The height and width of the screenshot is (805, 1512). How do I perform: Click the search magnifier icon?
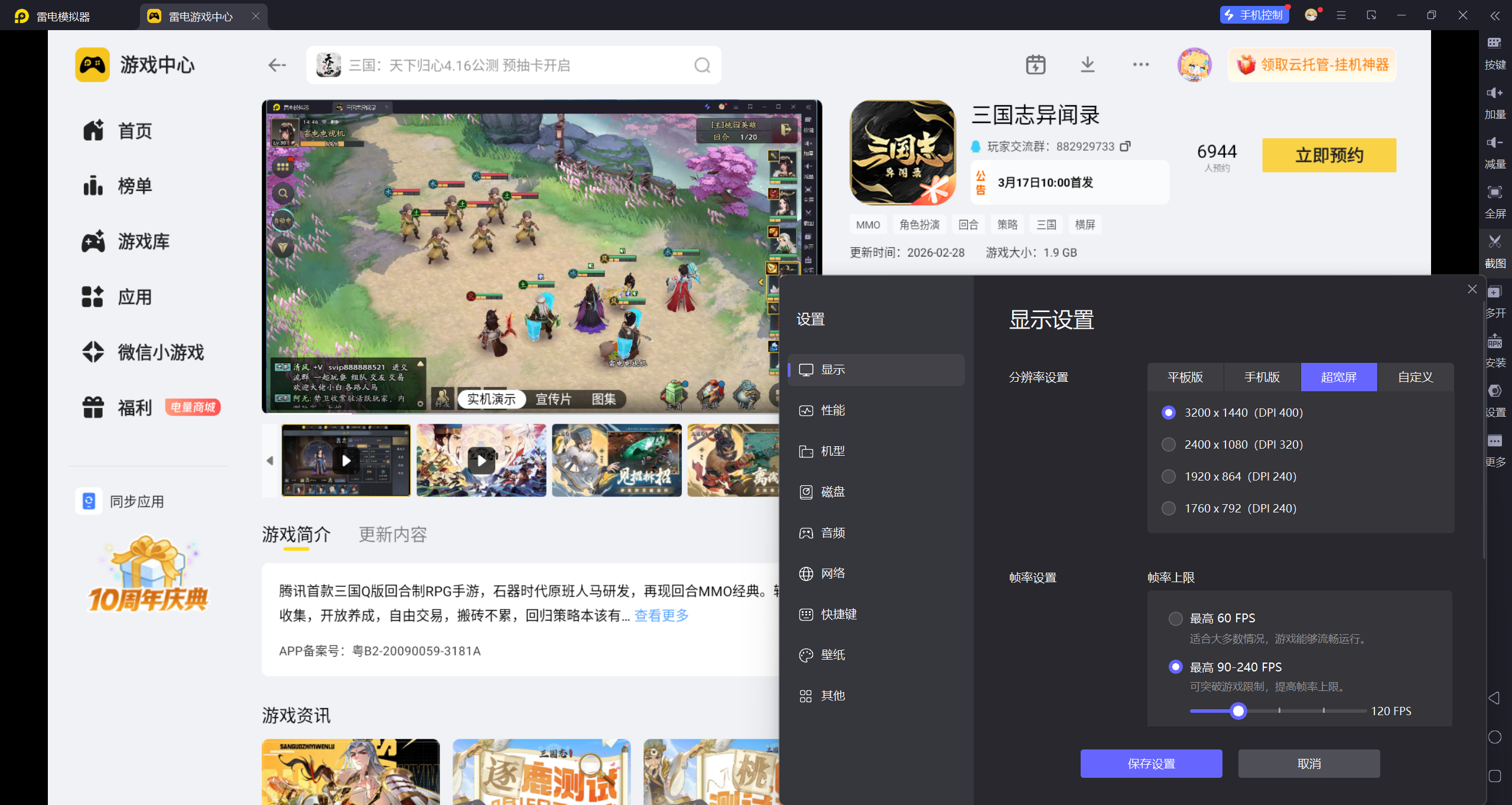point(702,65)
